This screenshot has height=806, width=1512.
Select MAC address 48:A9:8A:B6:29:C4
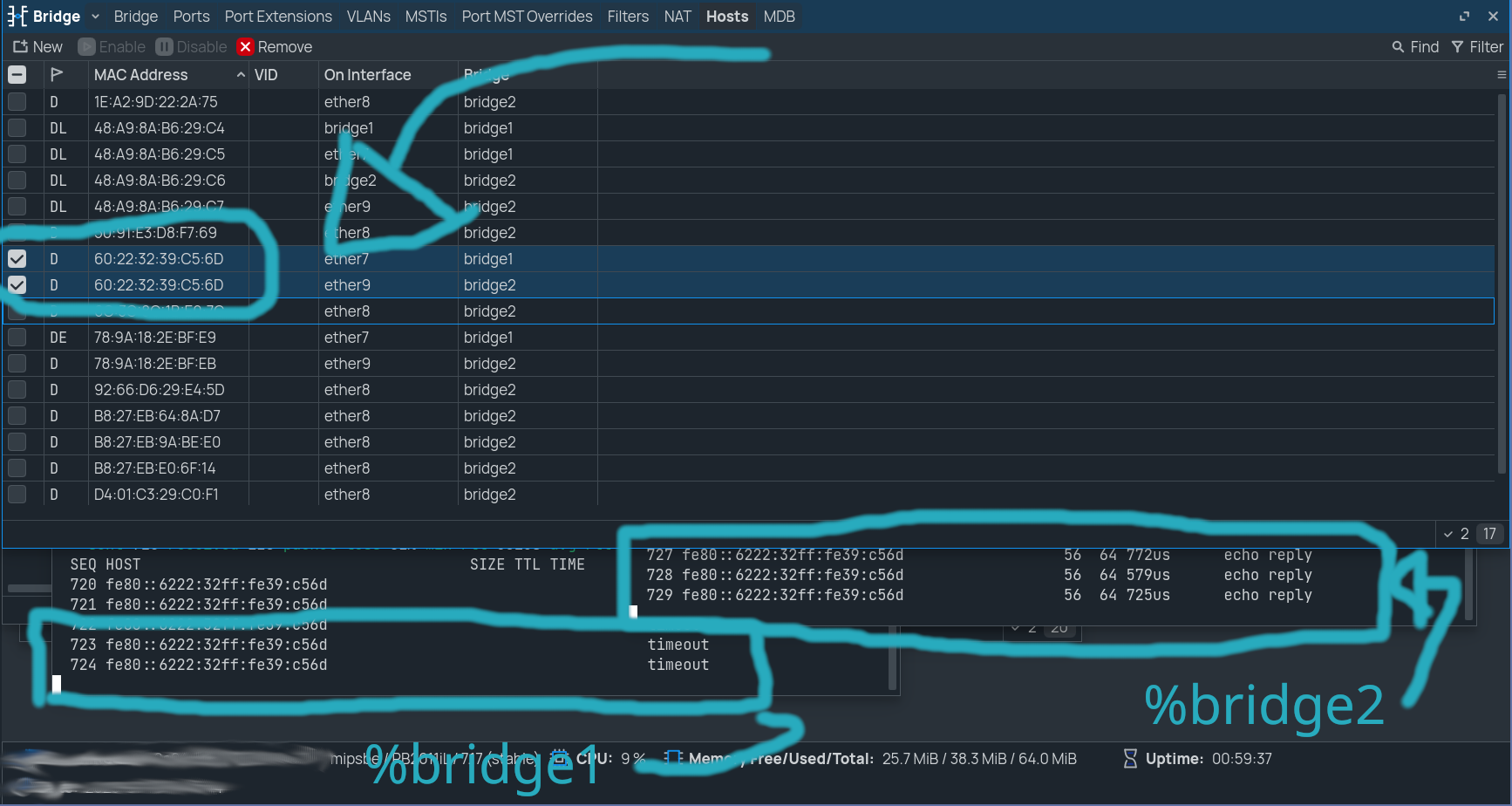tap(160, 128)
